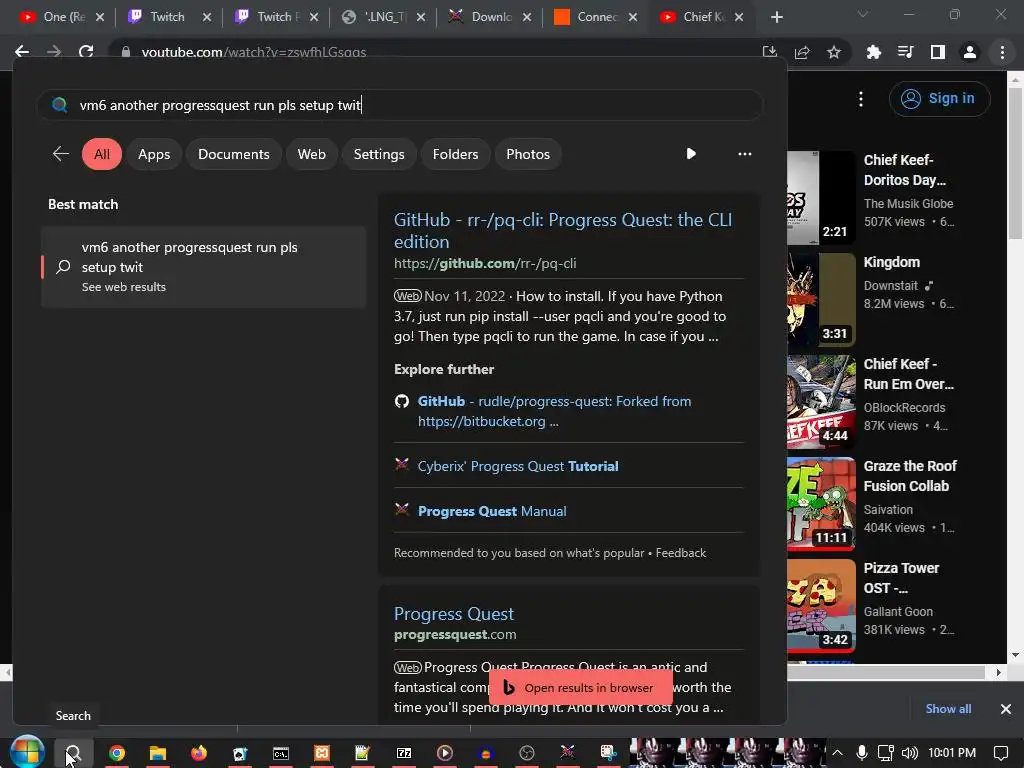
Task: Open the XAMPP orange icon in taskbar
Action: click(x=322, y=753)
